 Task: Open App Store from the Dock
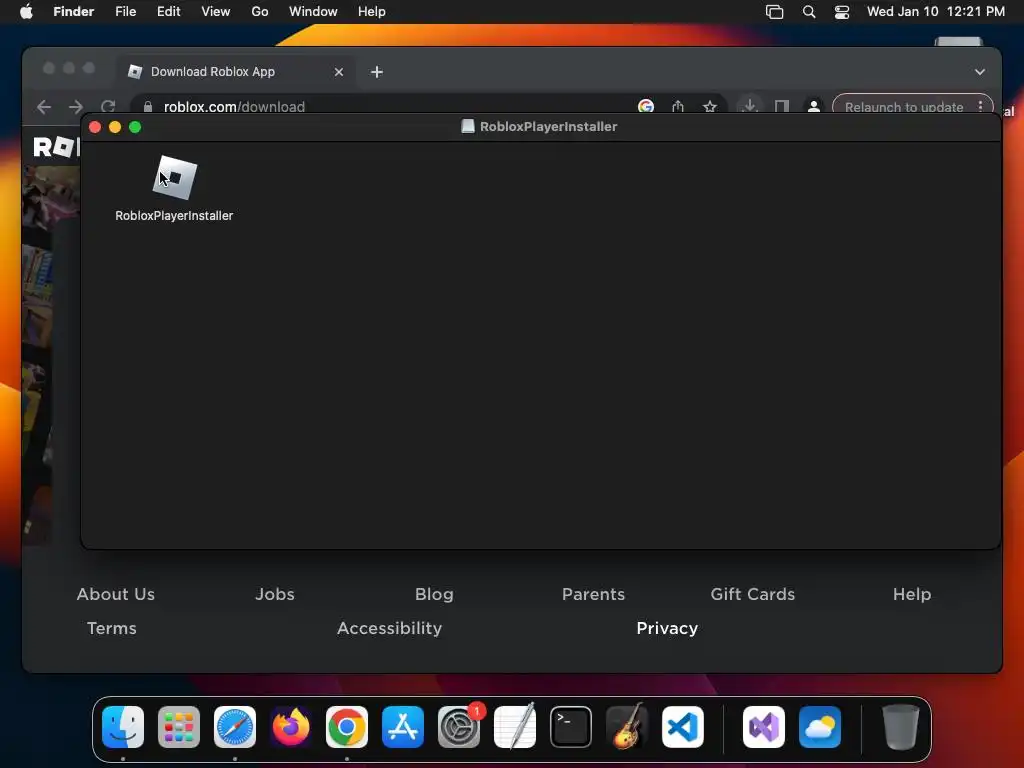tap(403, 727)
